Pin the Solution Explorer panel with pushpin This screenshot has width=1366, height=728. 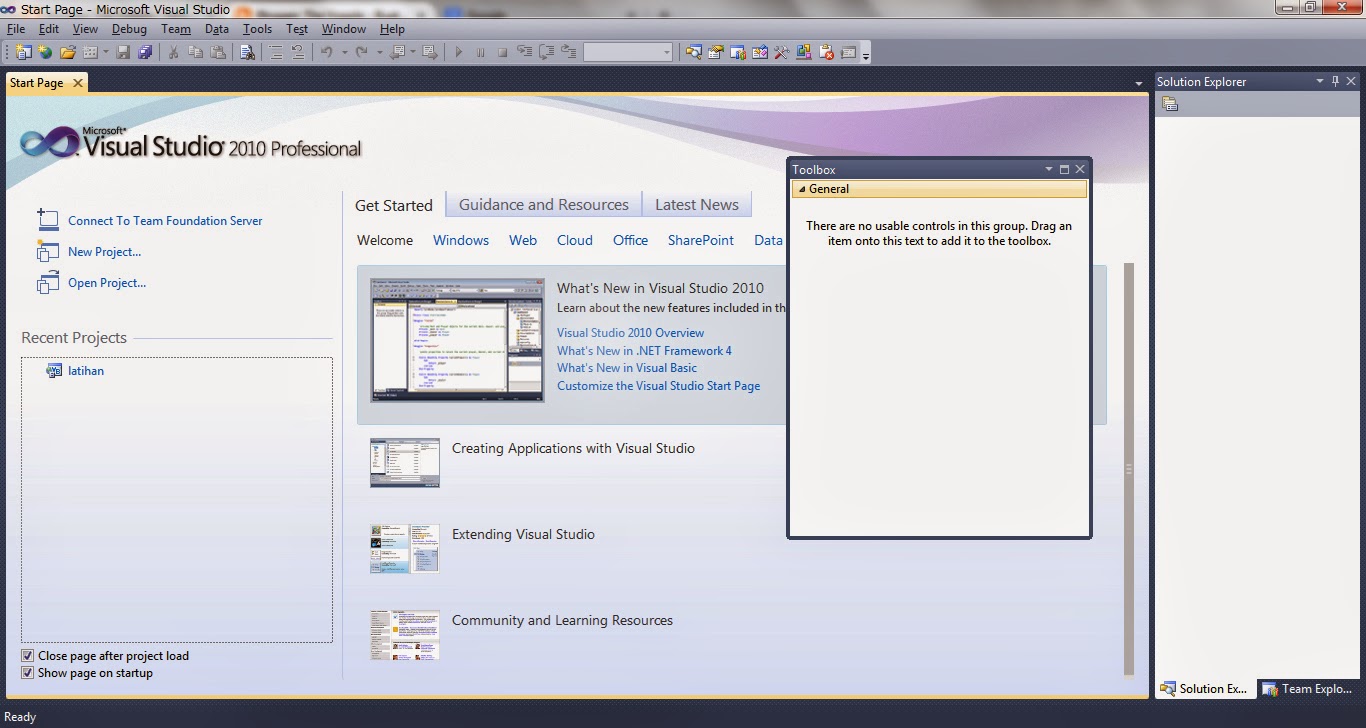coord(1334,81)
